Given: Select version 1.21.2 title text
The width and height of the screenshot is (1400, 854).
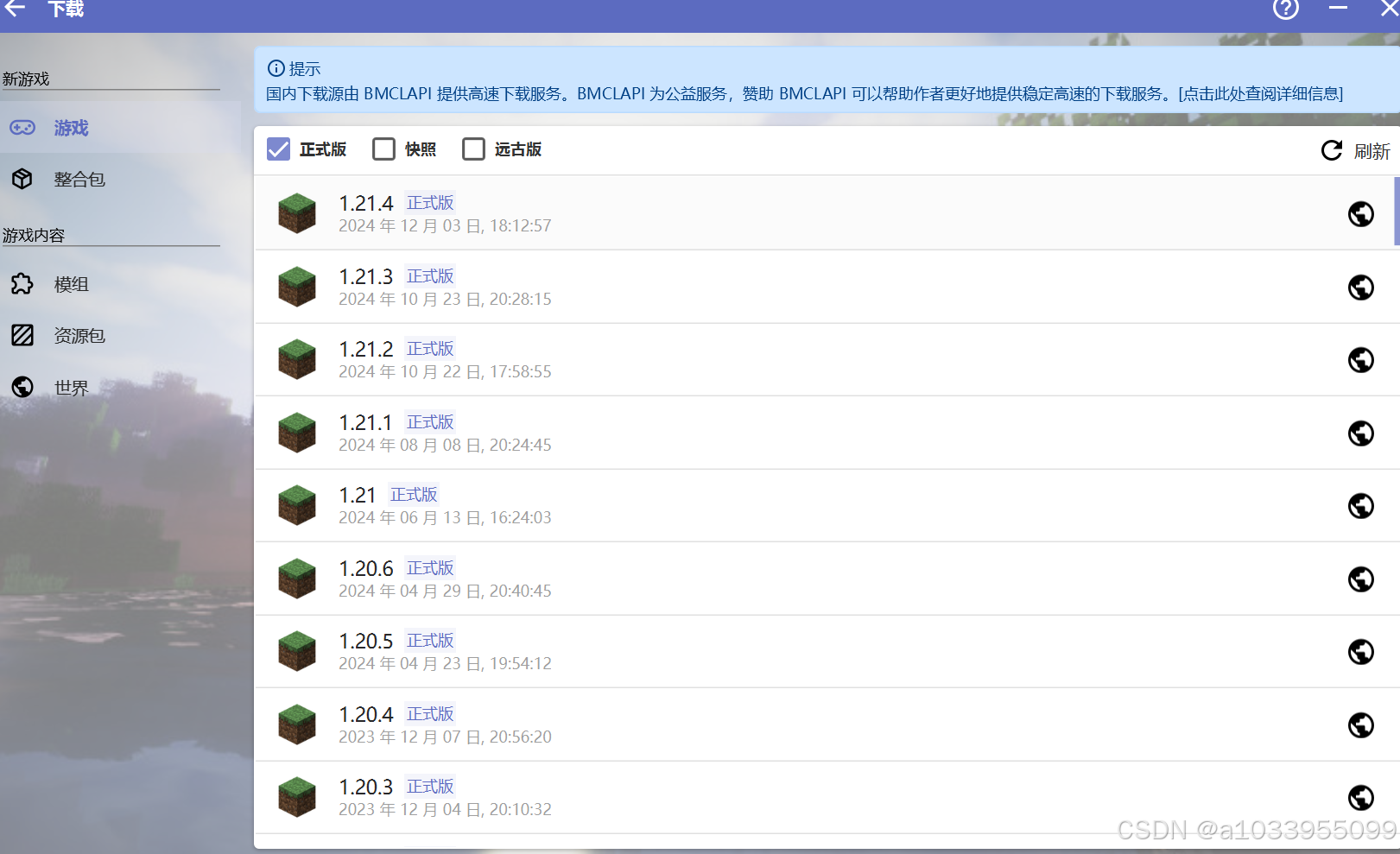Looking at the screenshot, I should tap(365, 350).
